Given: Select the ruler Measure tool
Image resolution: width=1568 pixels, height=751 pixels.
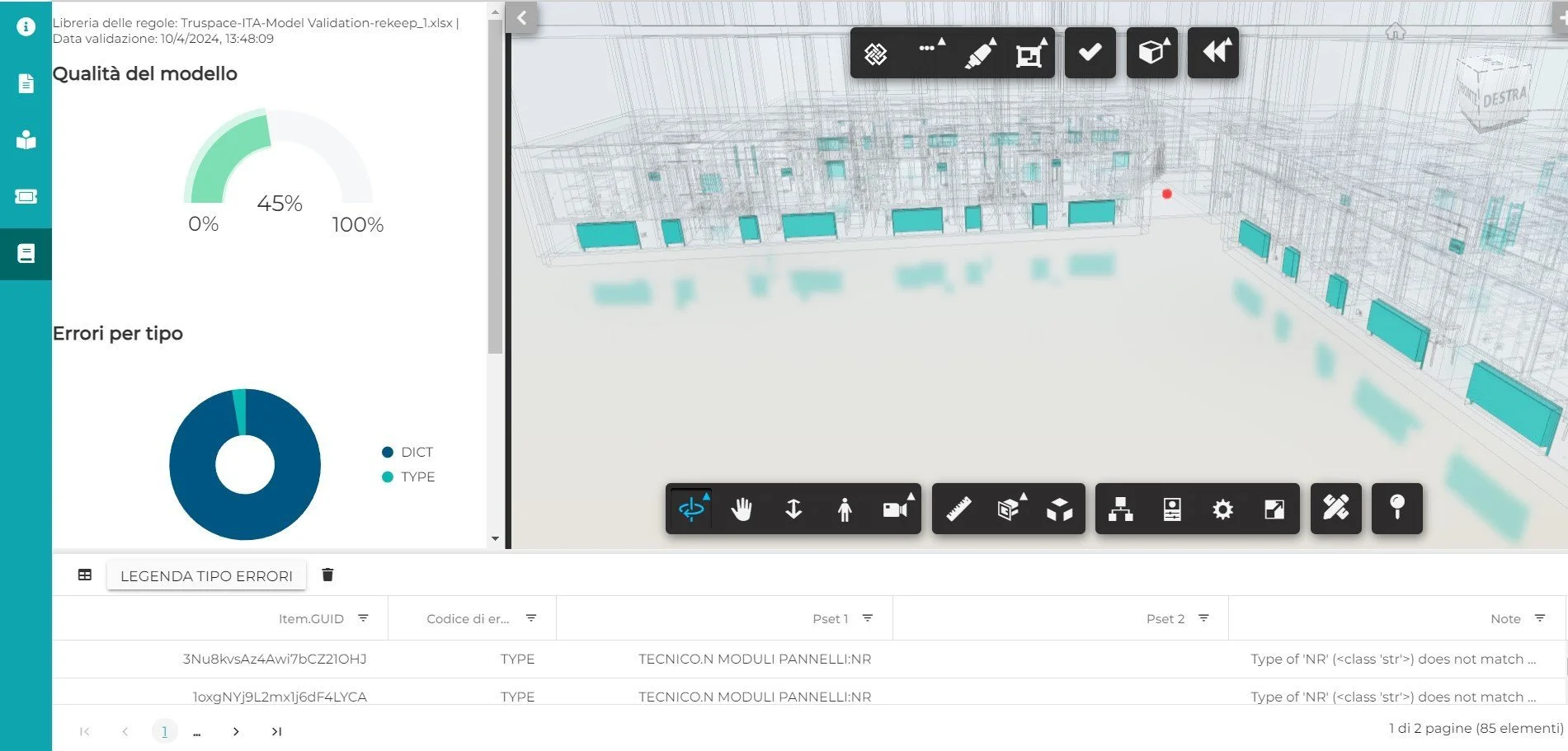Looking at the screenshot, I should [958, 509].
